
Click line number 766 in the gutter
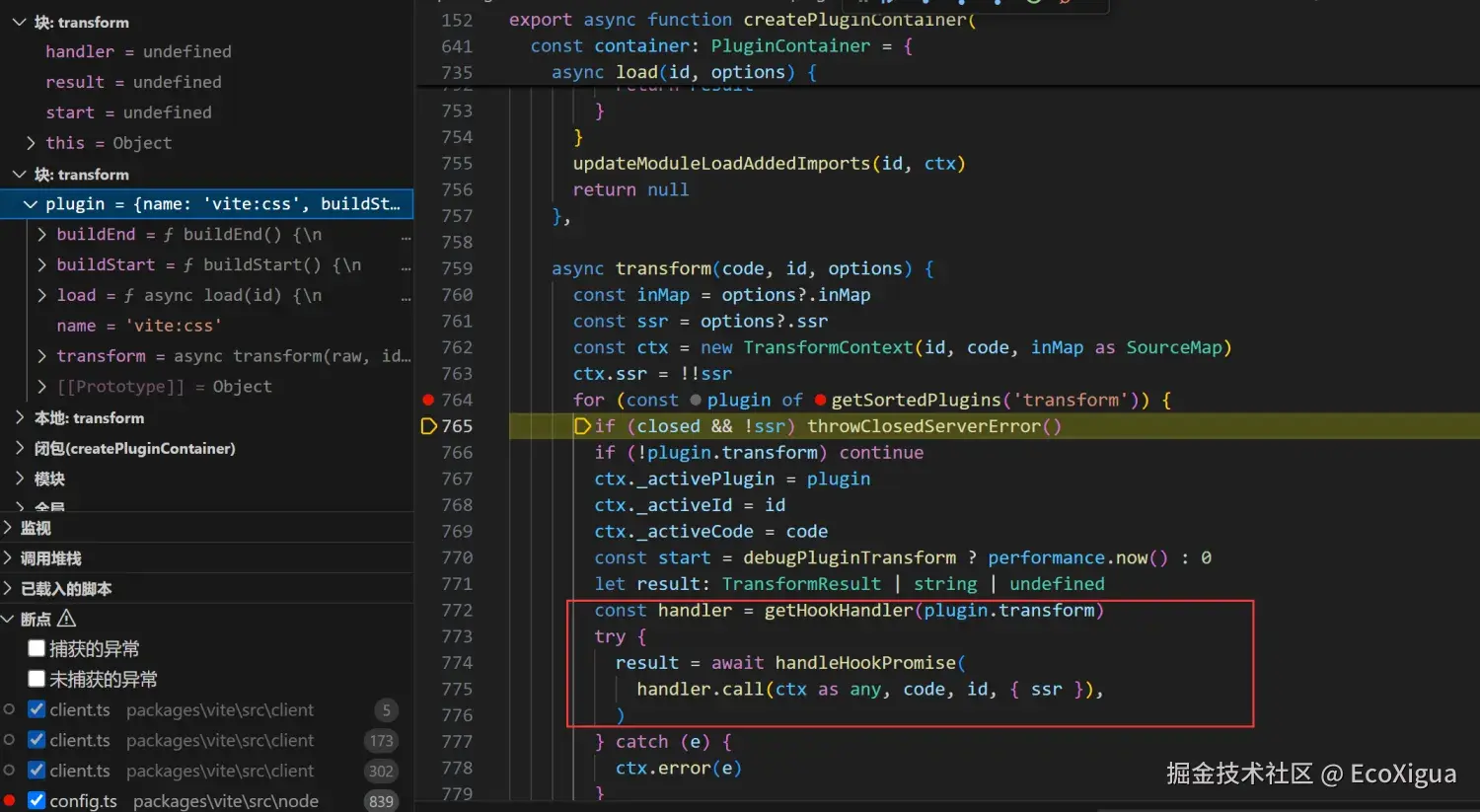tap(457, 453)
